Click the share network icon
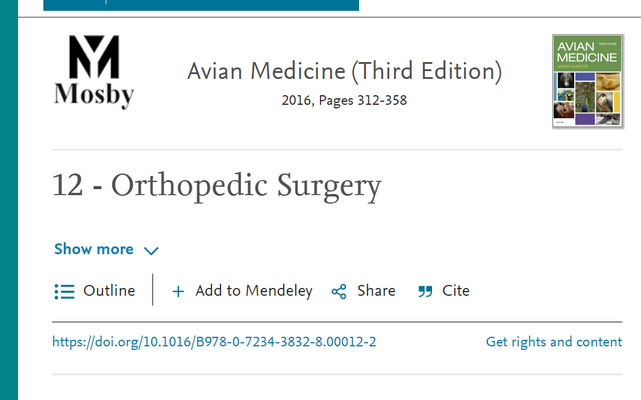 click(339, 292)
